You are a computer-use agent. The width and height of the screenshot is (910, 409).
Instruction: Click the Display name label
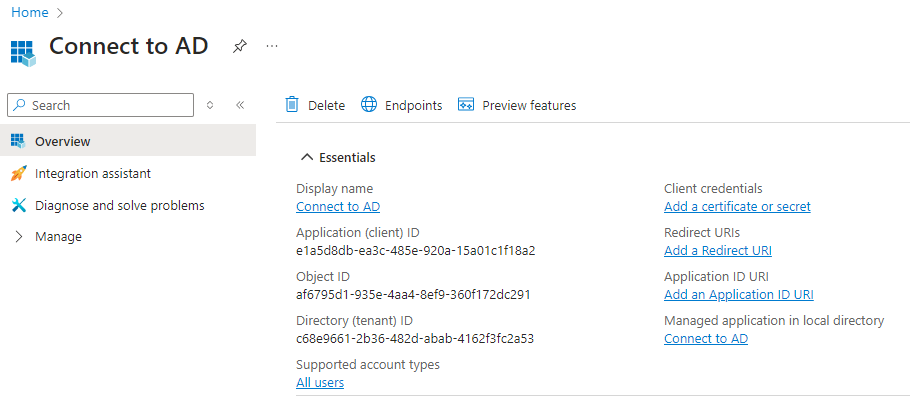point(334,189)
